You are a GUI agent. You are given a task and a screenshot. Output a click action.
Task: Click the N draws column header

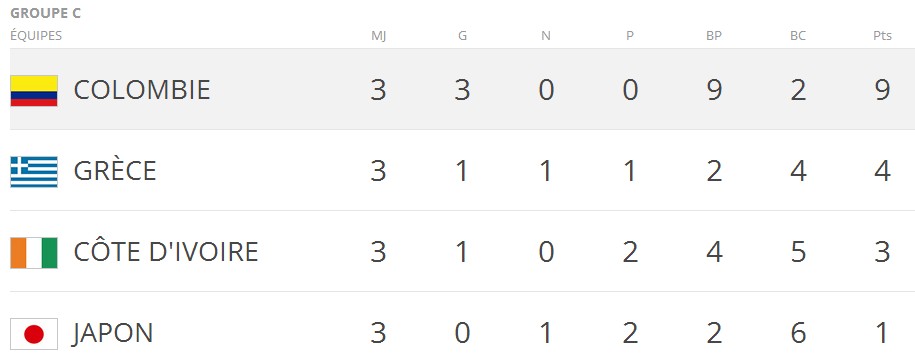coord(546,36)
